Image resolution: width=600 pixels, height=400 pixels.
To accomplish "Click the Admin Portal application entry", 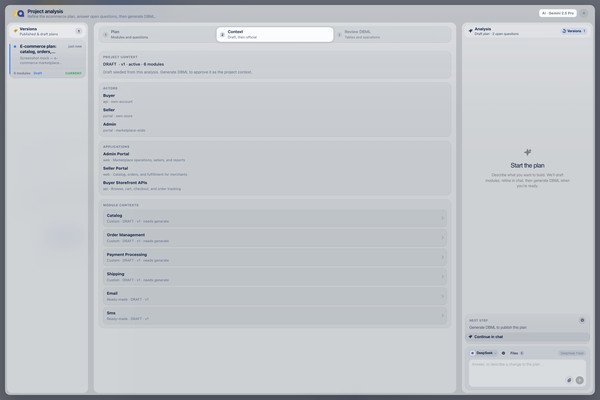I will point(144,157).
